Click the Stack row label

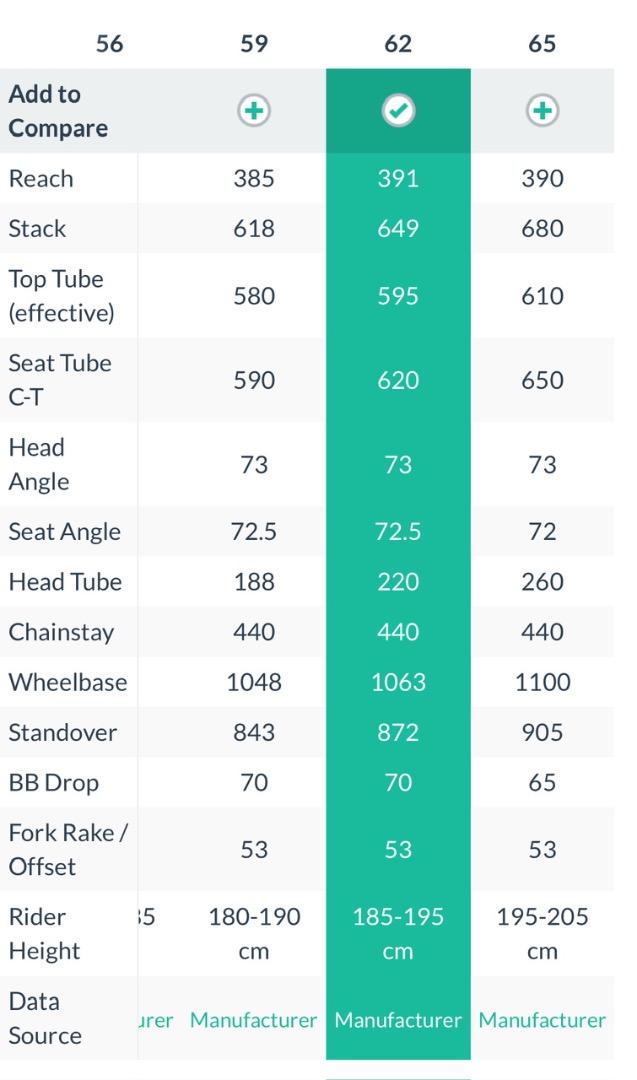click(x=37, y=229)
